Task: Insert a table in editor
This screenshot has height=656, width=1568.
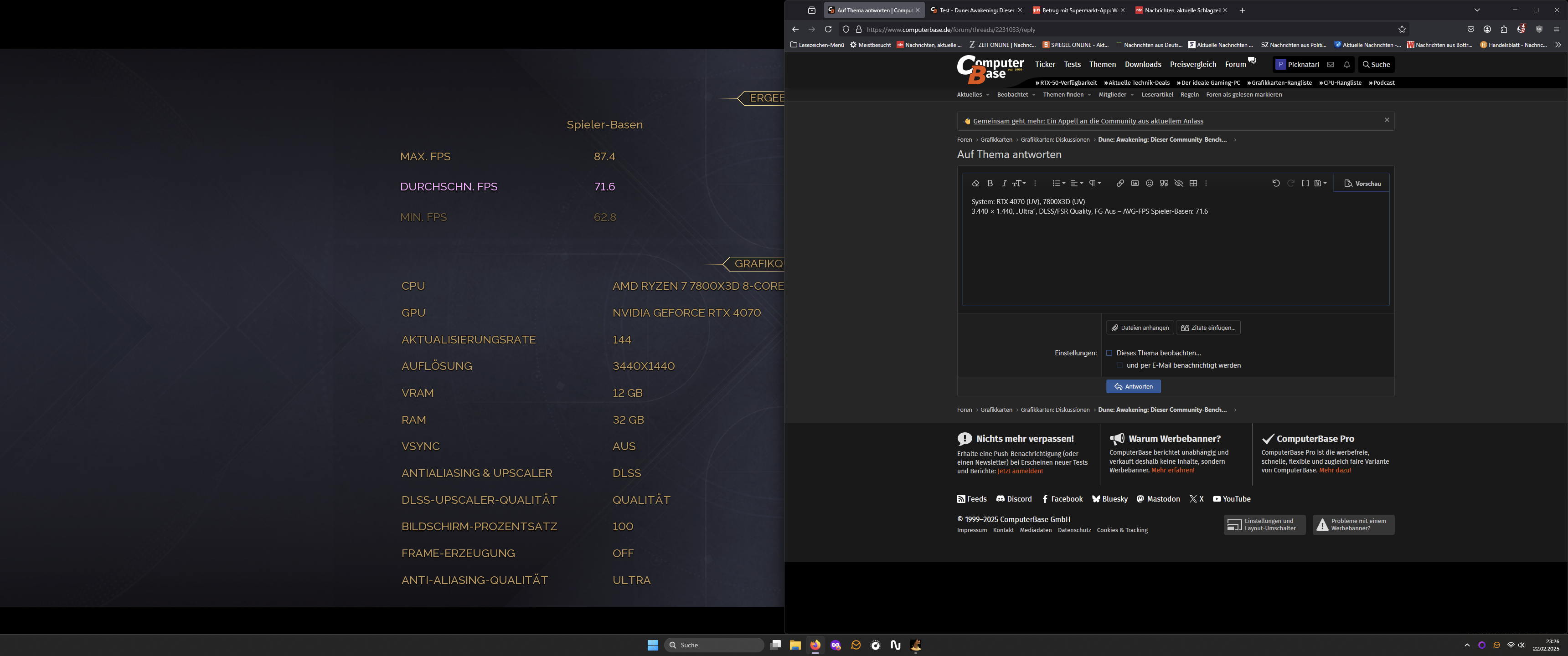Action: (1193, 183)
